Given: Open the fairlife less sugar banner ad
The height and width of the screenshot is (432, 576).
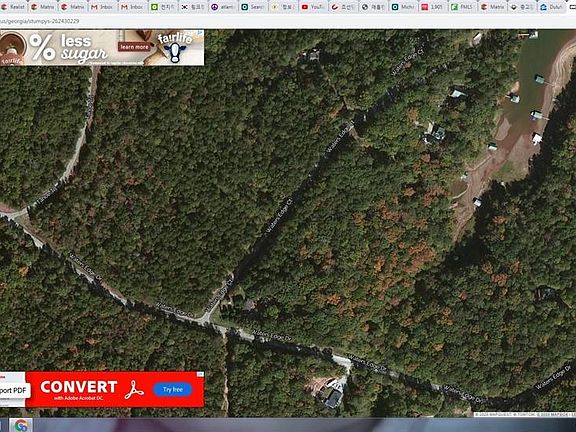Looking at the screenshot, I should (x=102, y=48).
